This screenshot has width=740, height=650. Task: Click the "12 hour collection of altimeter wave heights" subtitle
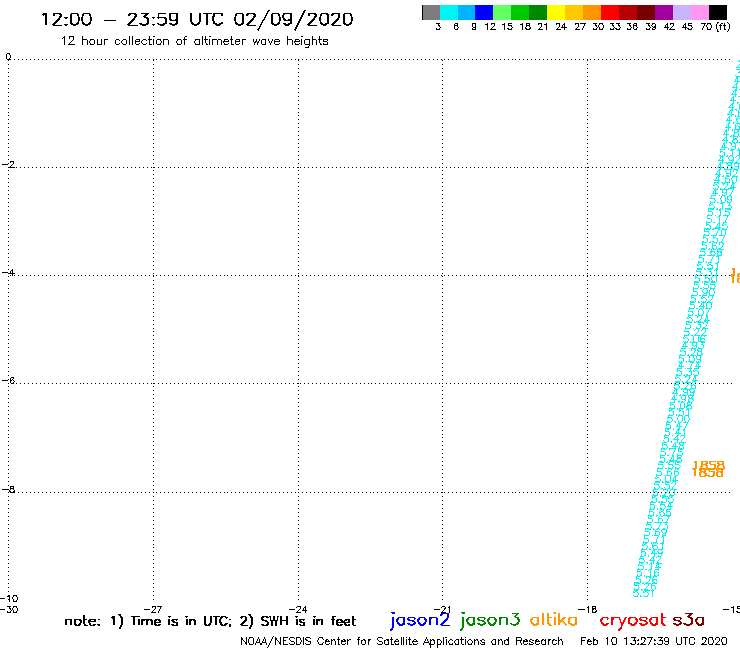point(194,41)
